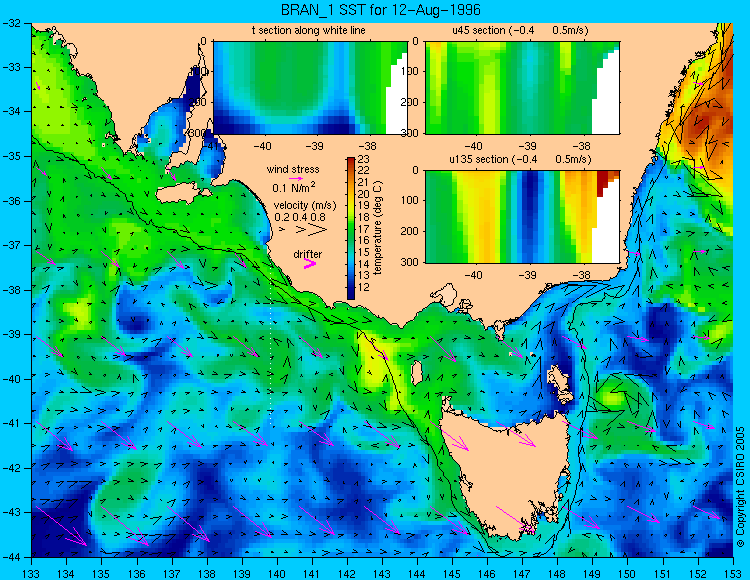Viewport: 750px width, 580px height.
Task: Click latitude axis label -36
Action: [x=11, y=201]
